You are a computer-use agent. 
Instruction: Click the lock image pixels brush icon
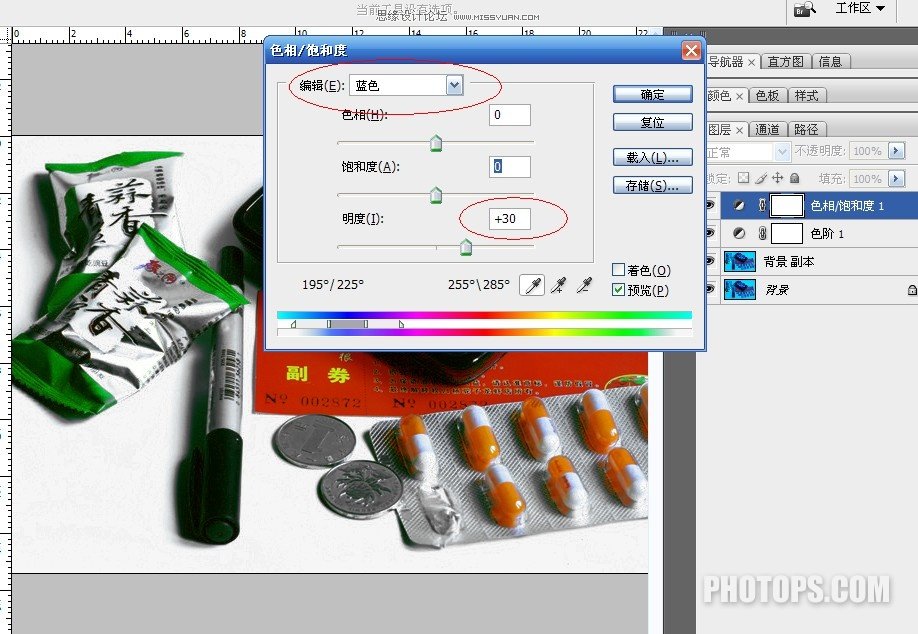coord(761,178)
